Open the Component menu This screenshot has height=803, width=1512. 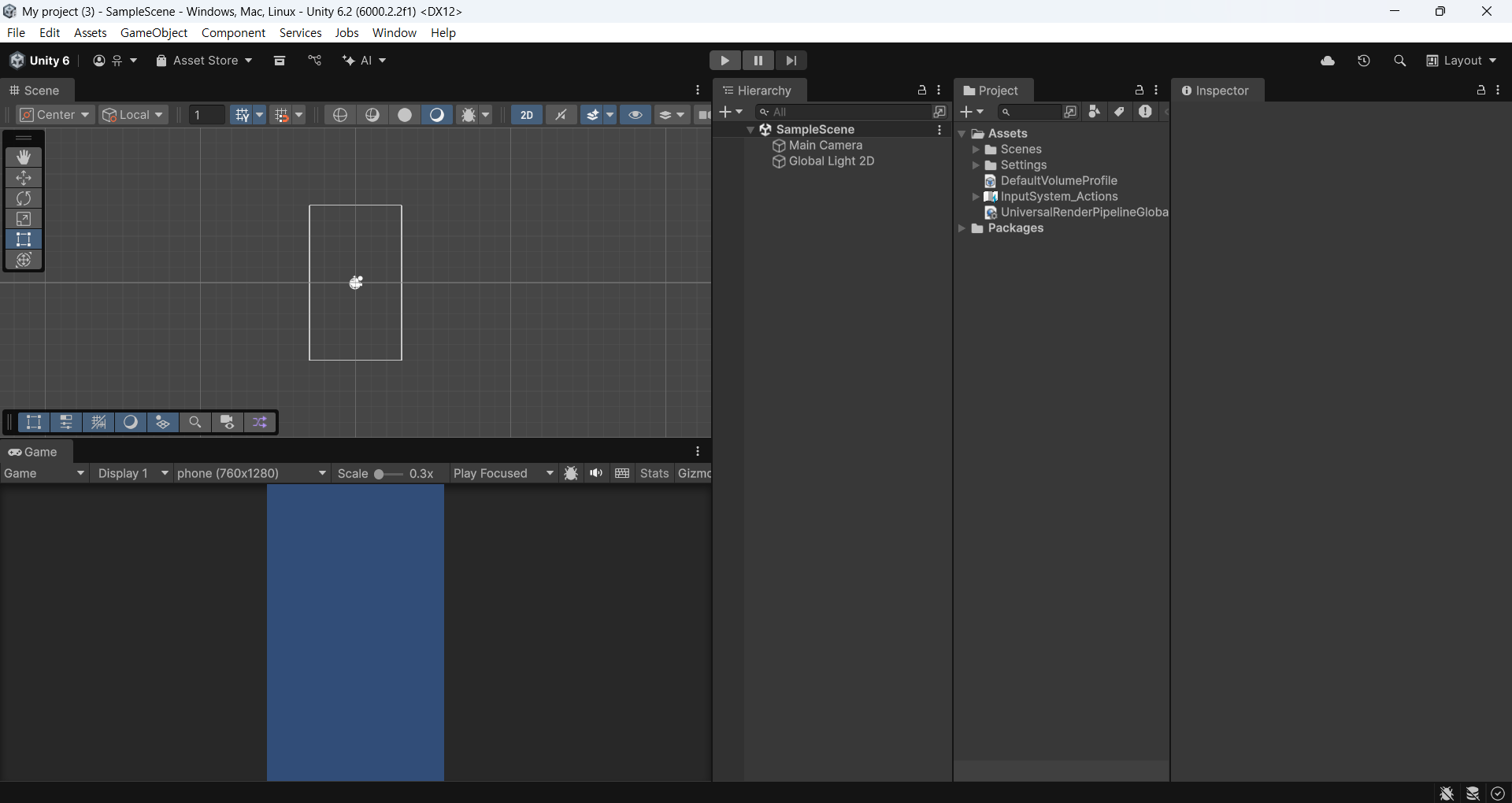pyautogui.click(x=233, y=32)
